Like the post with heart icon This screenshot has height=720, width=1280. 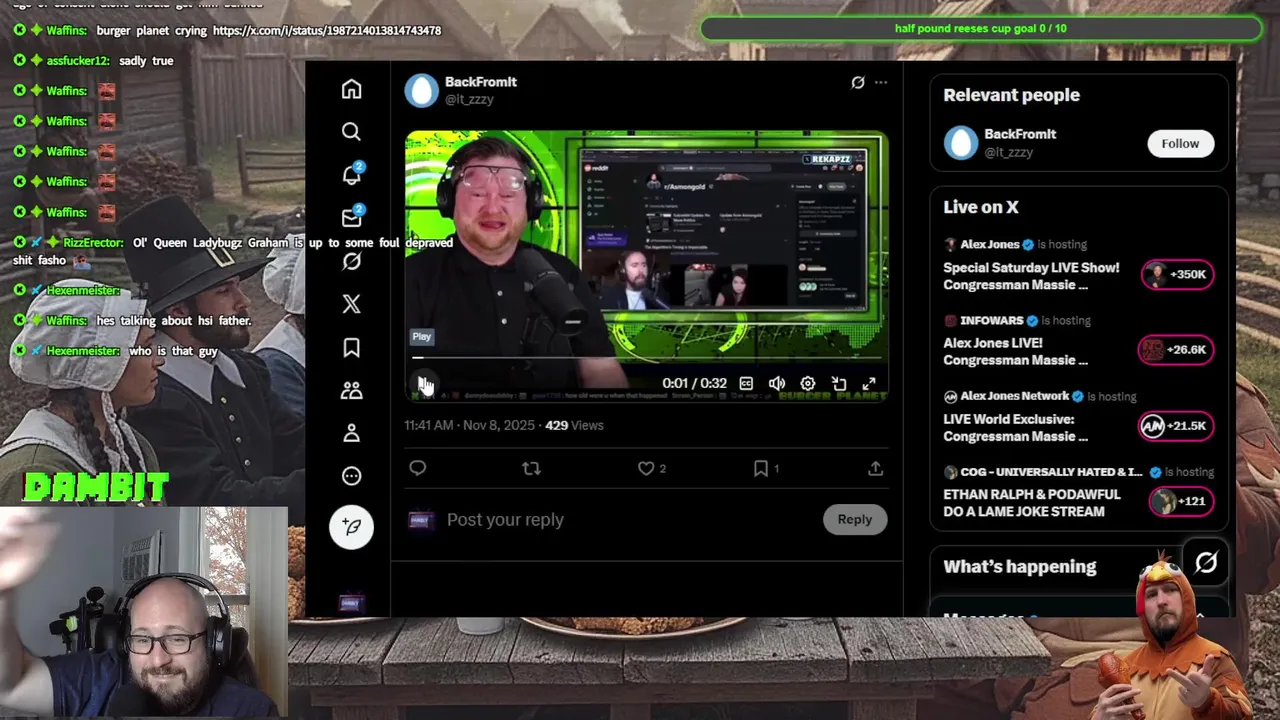click(x=646, y=468)
